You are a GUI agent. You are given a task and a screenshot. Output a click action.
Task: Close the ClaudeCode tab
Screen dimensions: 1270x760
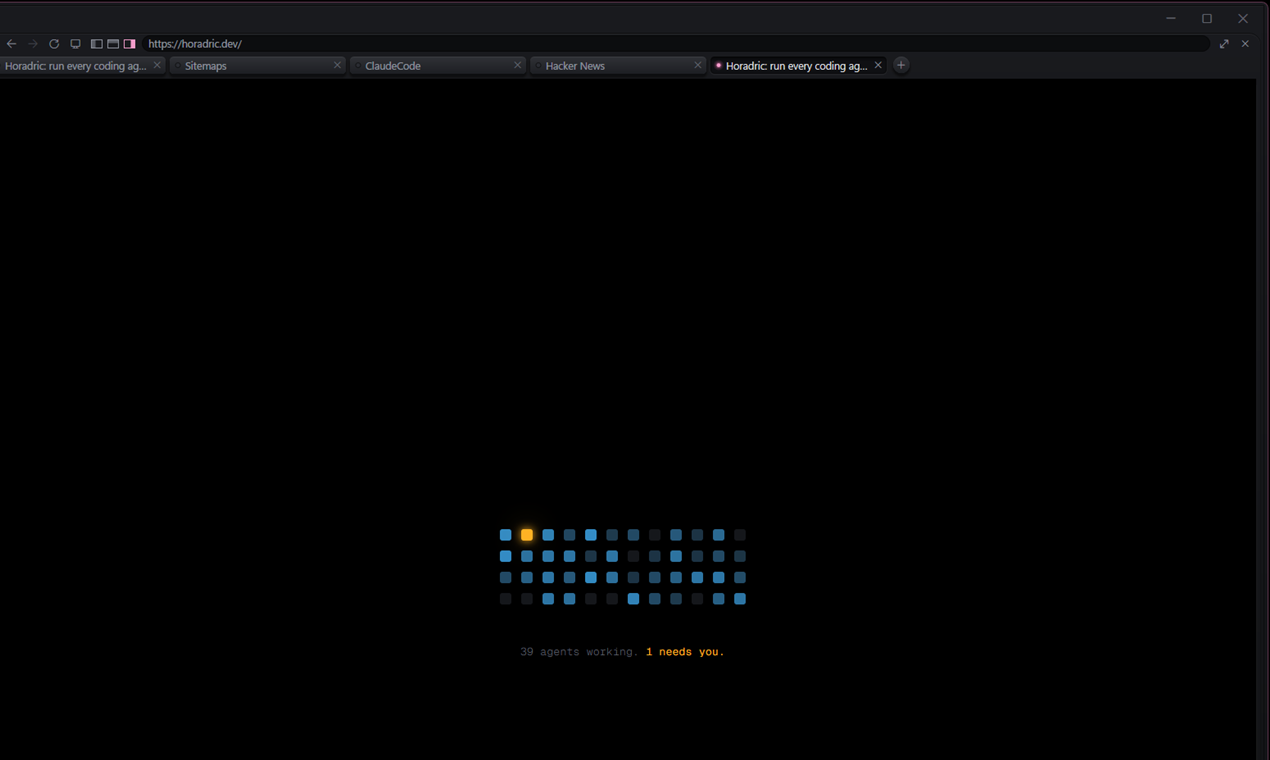coord(517,65)
